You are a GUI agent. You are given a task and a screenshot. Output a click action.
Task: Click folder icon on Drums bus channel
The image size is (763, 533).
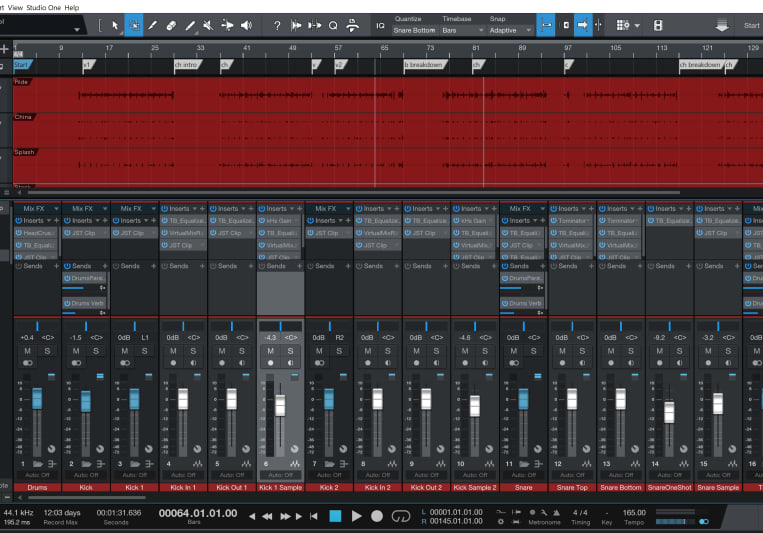37,464
